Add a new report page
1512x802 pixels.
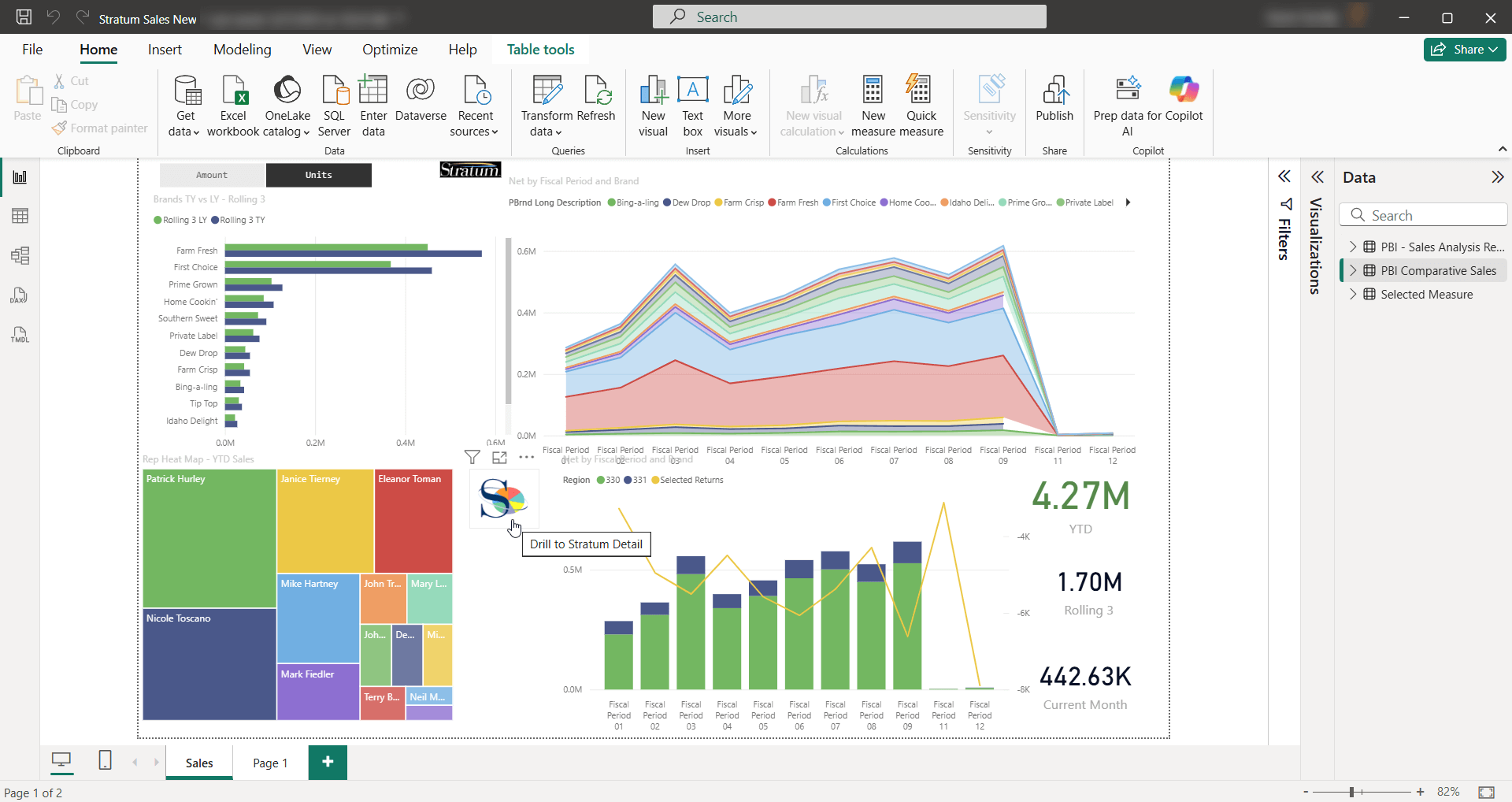[x=328, y=762]
